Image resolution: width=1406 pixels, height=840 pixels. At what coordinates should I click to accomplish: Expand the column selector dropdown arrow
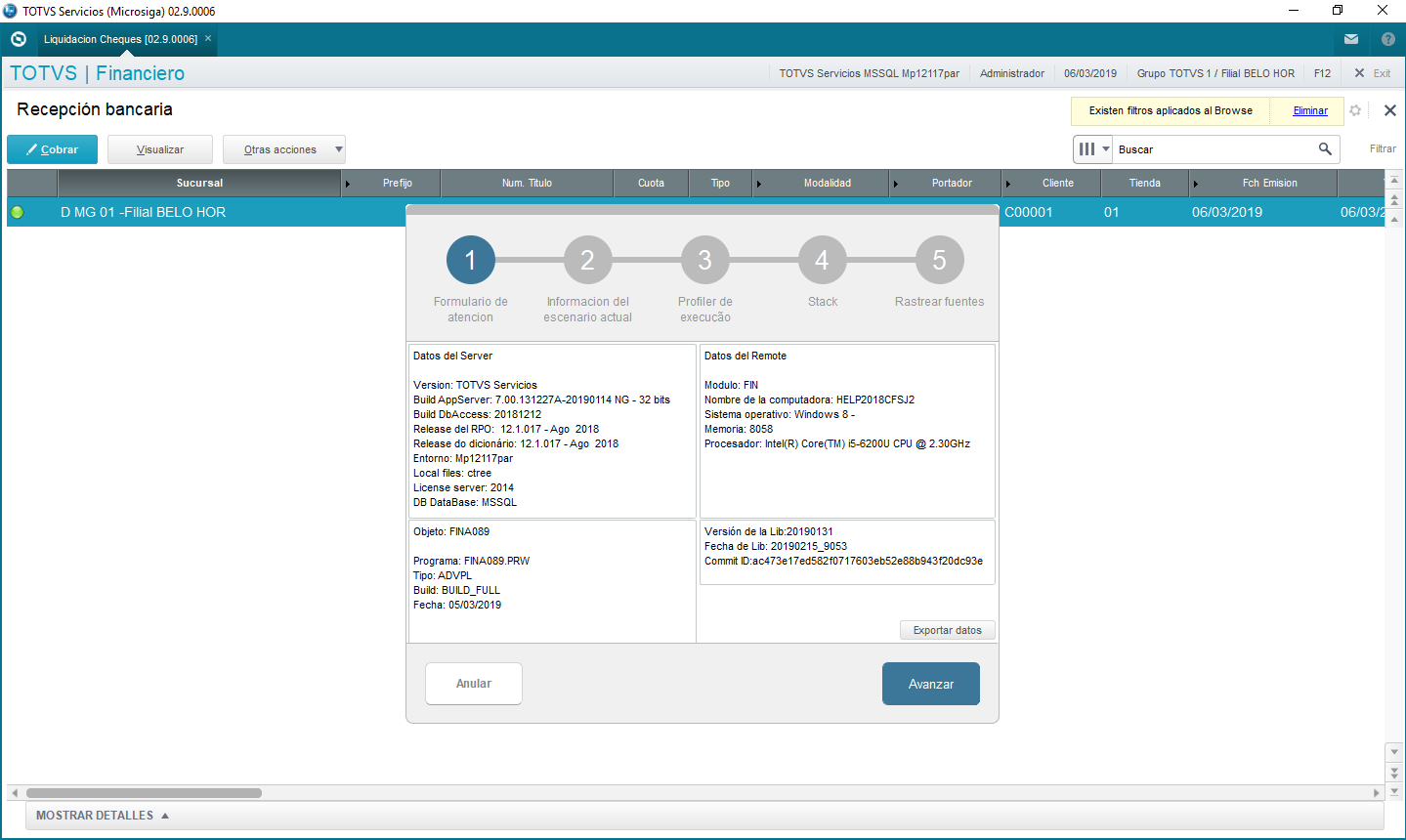tap(1106, 149)
